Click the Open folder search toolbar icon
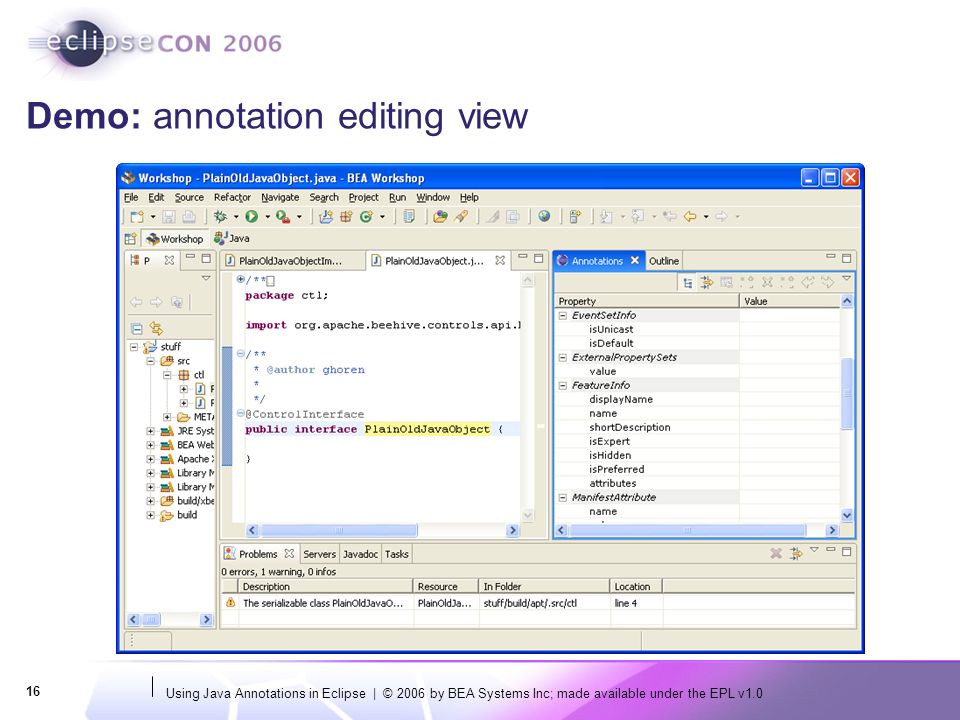The height and width of the screenshot is (720, 960). (x=440, y=217)
